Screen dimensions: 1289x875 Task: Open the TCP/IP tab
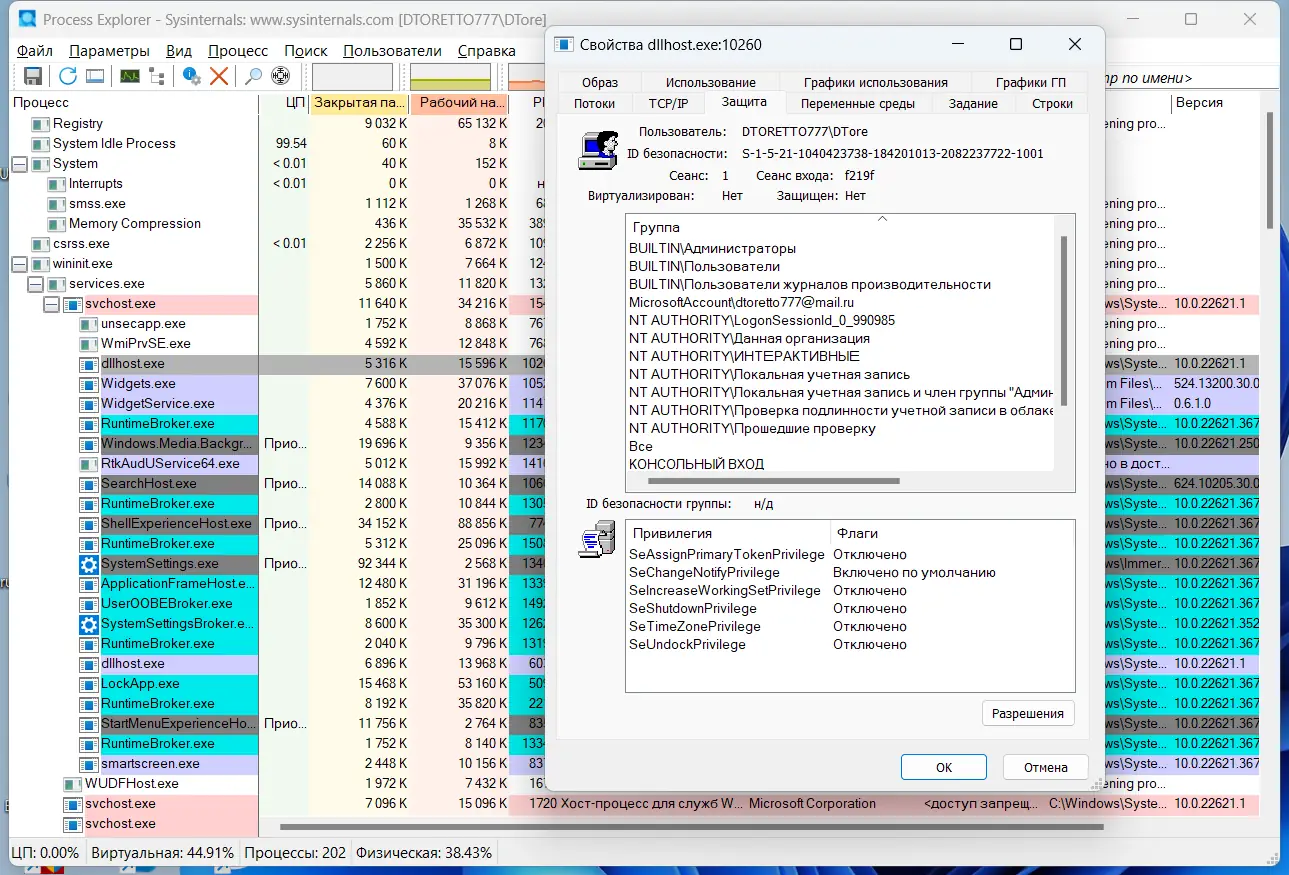coord(668,103)
